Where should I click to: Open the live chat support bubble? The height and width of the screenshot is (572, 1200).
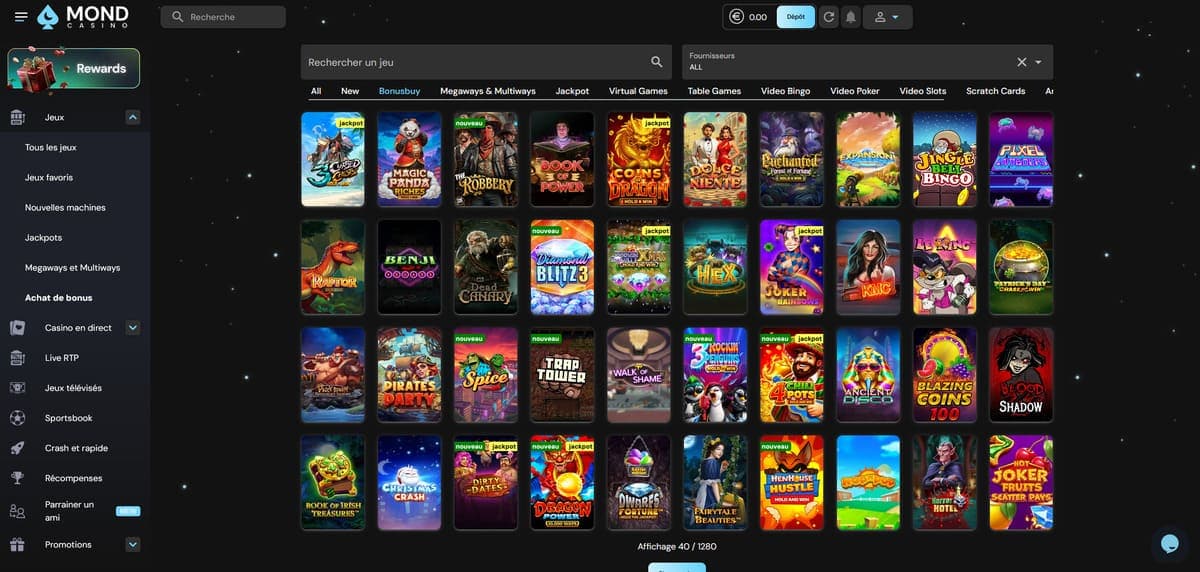[x=1168, y=542]
